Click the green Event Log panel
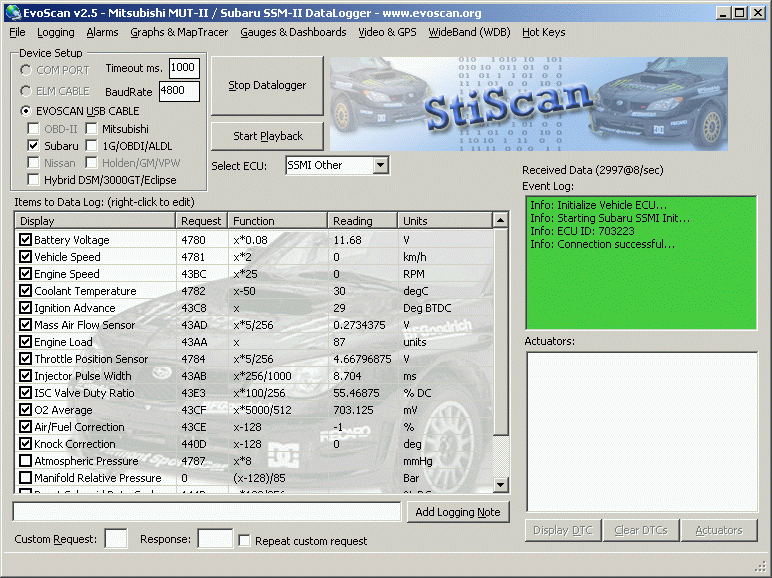772x578 pixels. [x=641, y=262]
